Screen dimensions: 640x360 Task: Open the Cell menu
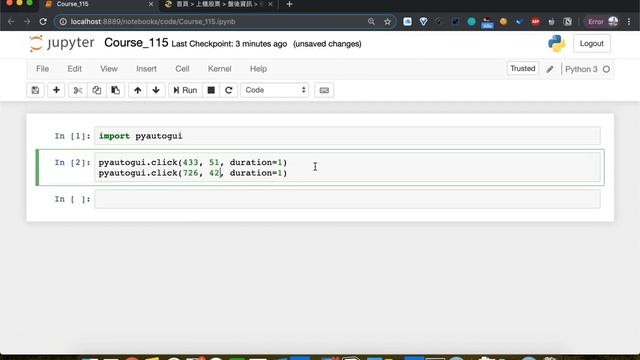pyautogui.click(x=182, y=69)
